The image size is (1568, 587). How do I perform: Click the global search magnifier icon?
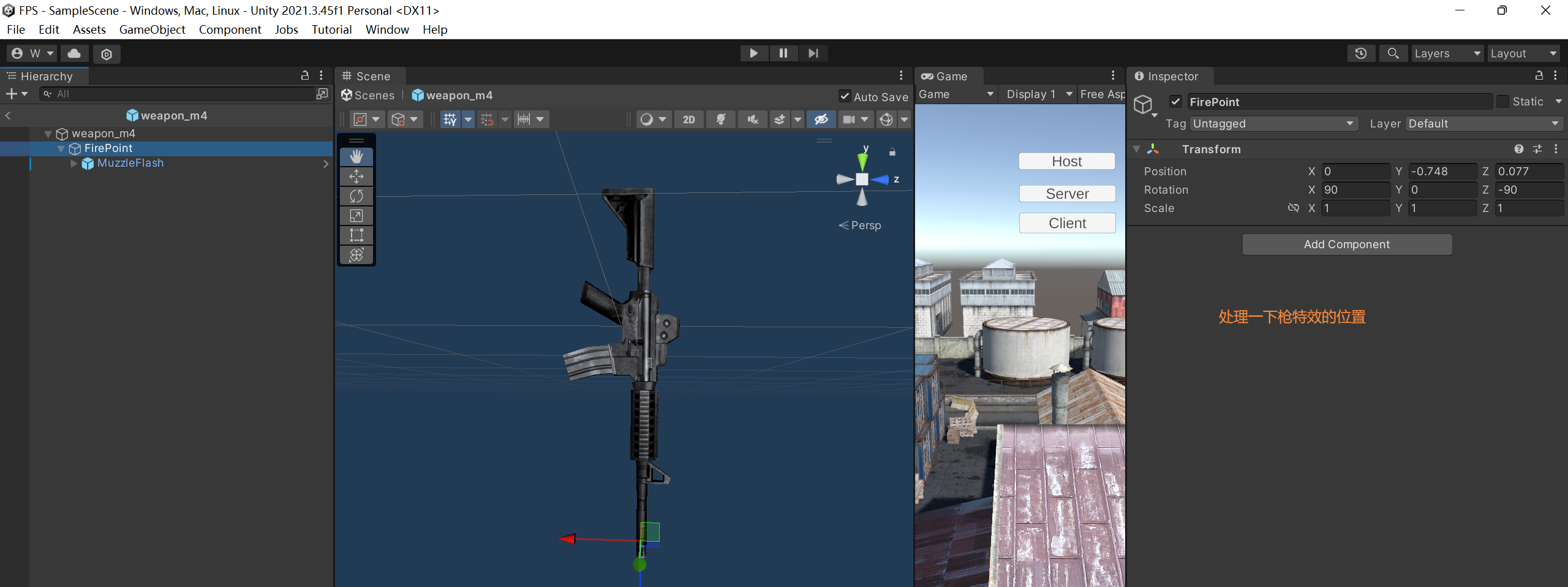pos(1393,53)
